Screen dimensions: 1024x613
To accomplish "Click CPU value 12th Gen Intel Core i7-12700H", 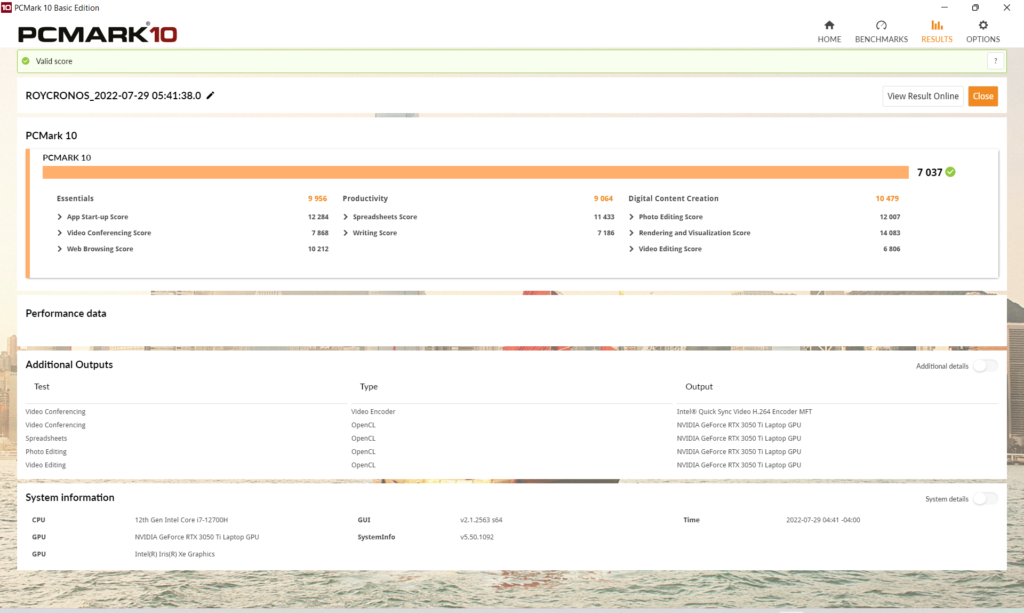I will click(x=181, y=520).
